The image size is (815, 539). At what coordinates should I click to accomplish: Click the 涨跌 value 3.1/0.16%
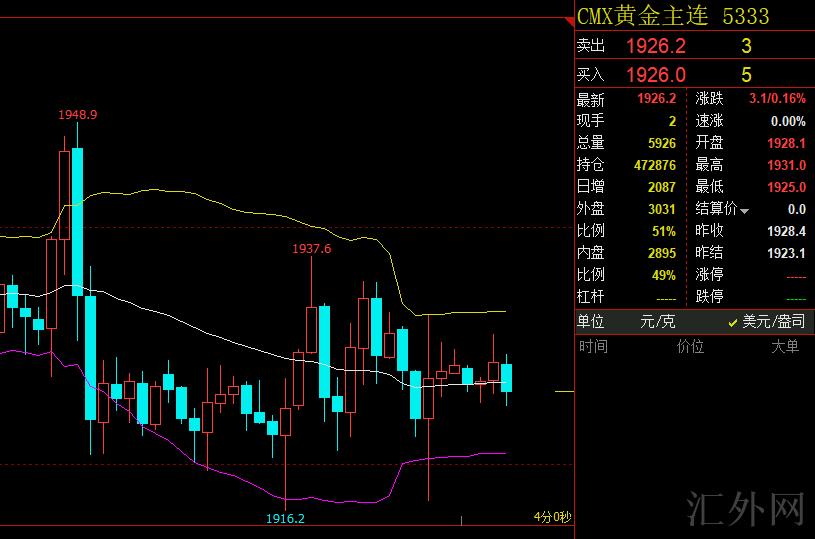pyautogui.click(x=777, y=99)
